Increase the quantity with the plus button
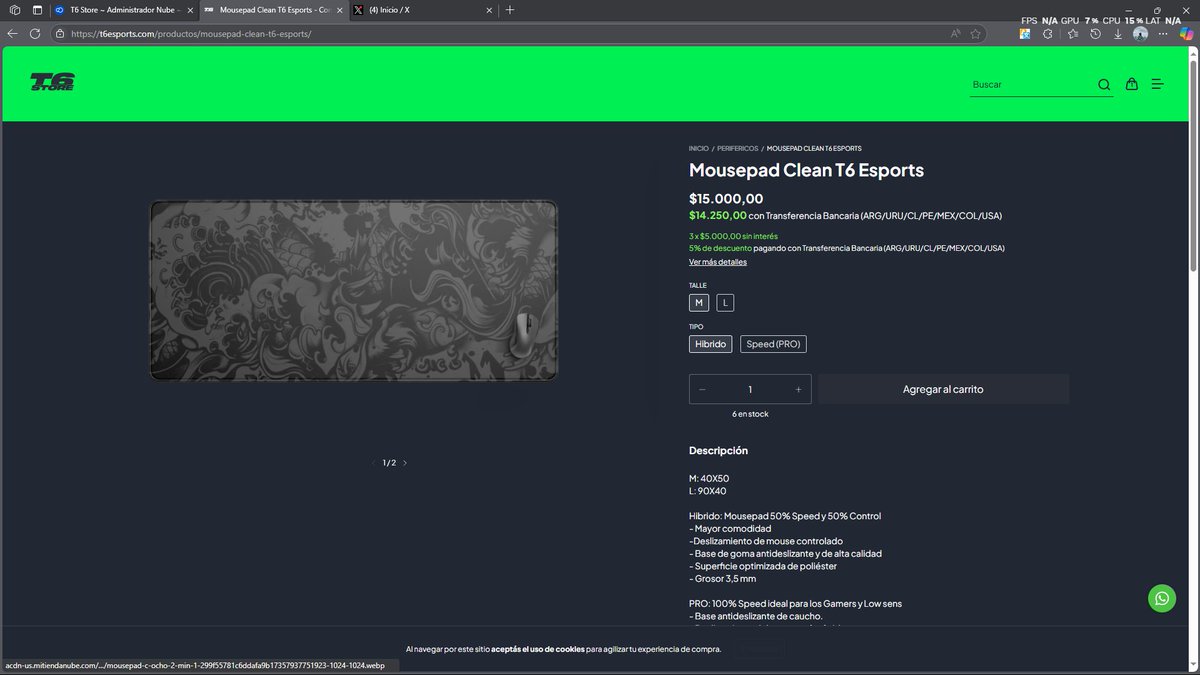 [x=798, y=389]
